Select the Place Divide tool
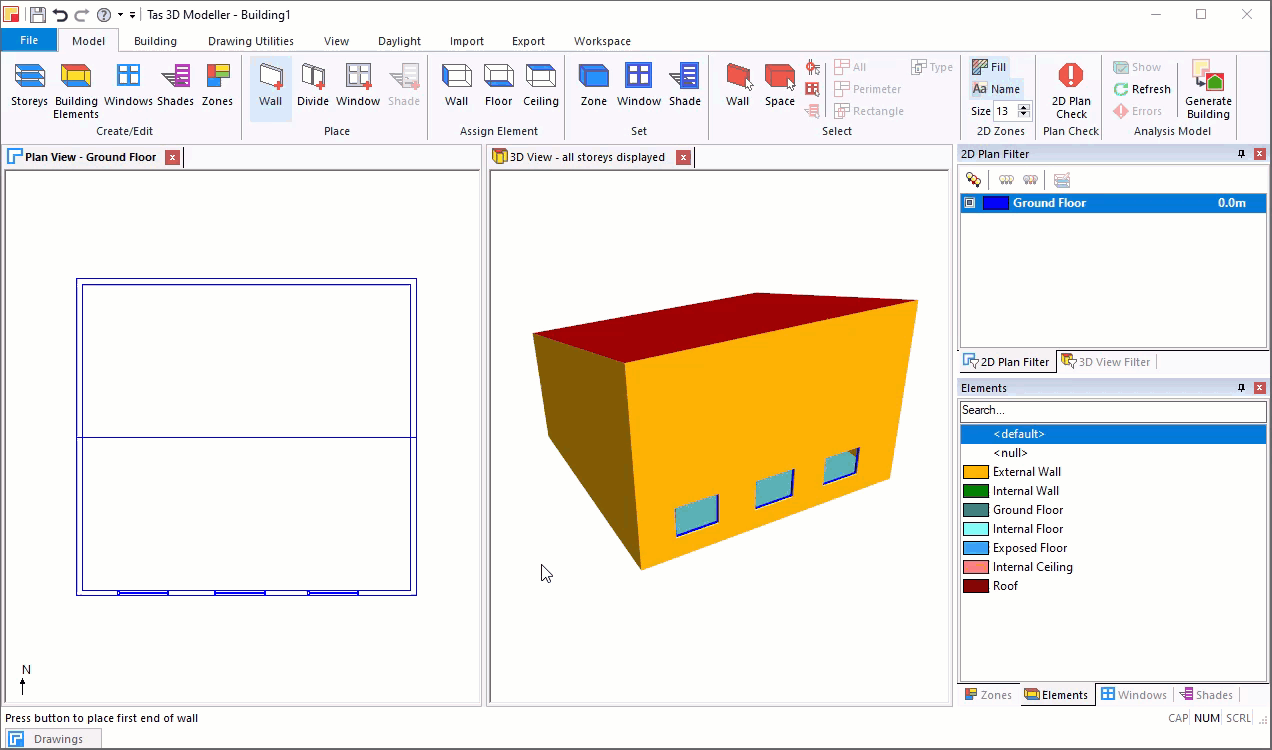 (x=313, y=85)
